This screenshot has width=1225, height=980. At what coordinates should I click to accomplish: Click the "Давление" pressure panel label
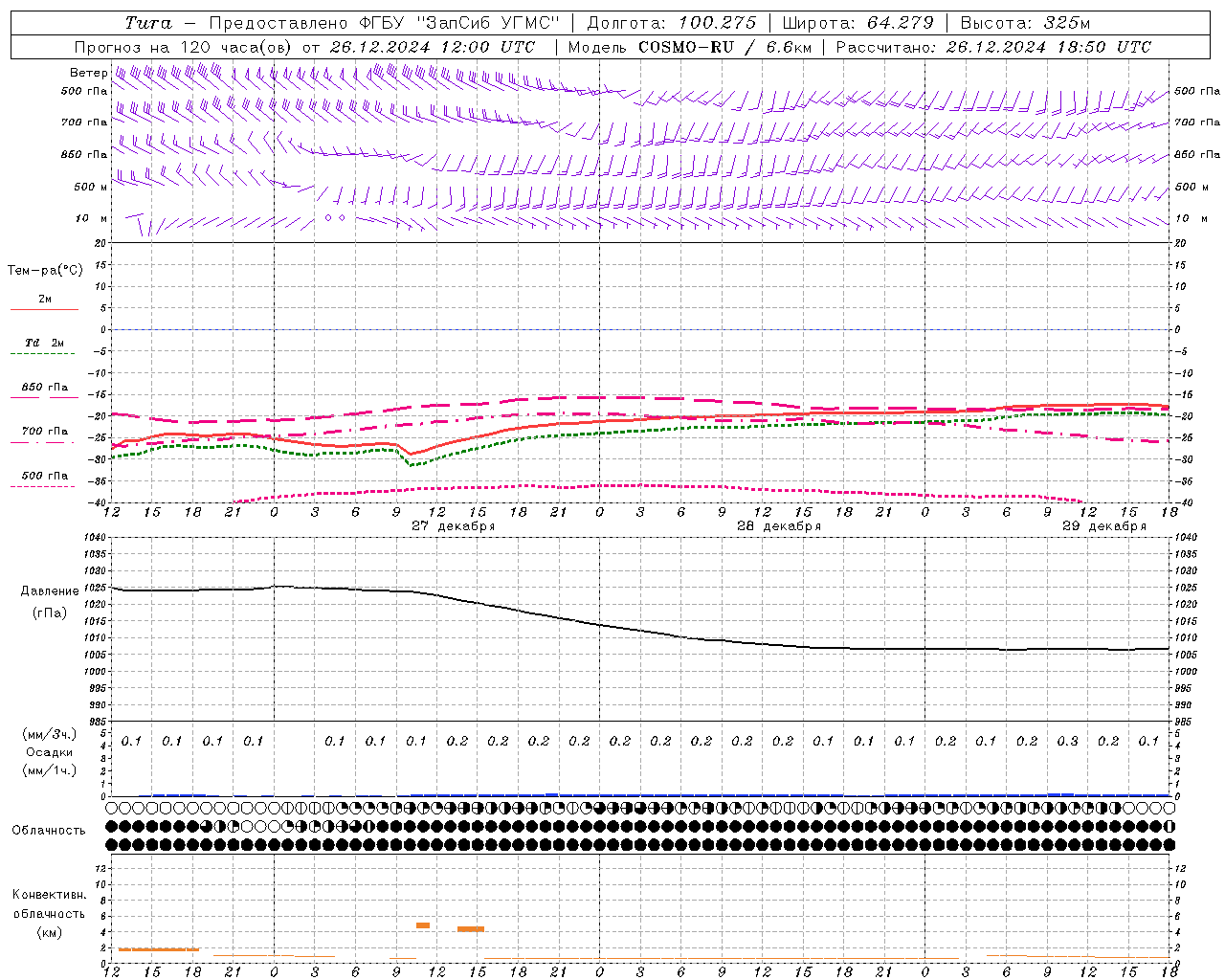[x=50, y=591]
